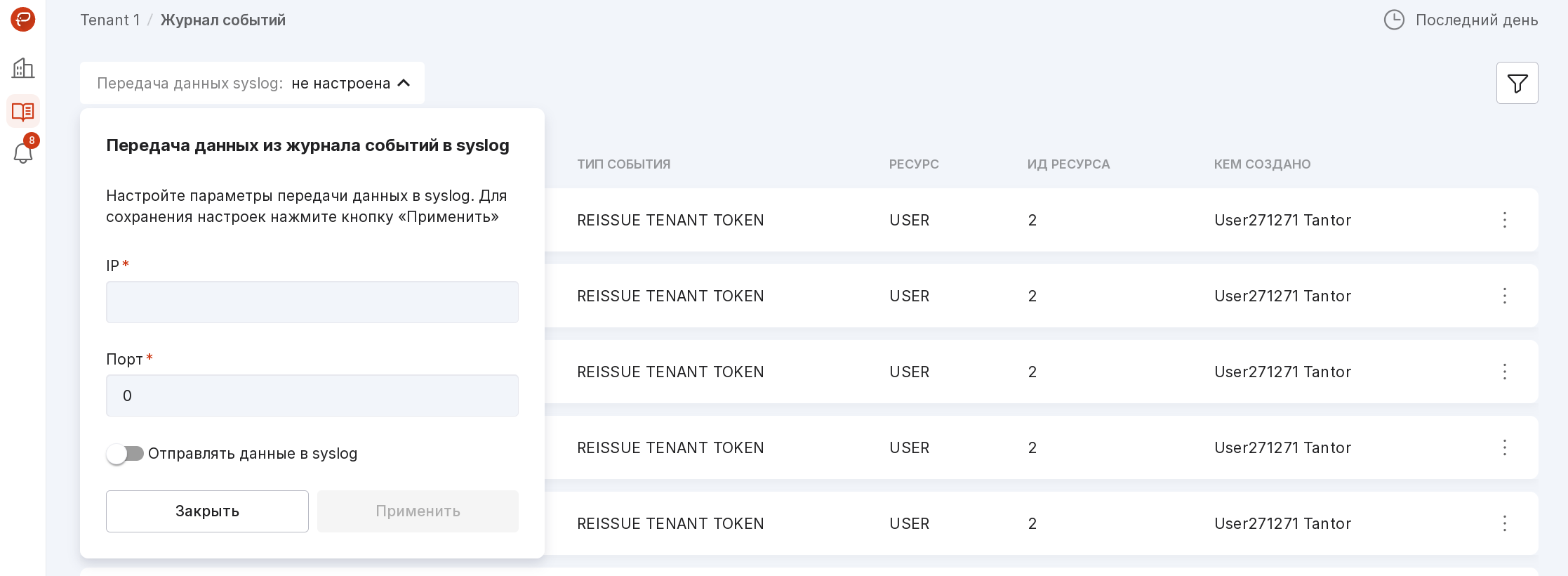Enable the Отправлять данные в syslog toggle

[x=125, y=454]
